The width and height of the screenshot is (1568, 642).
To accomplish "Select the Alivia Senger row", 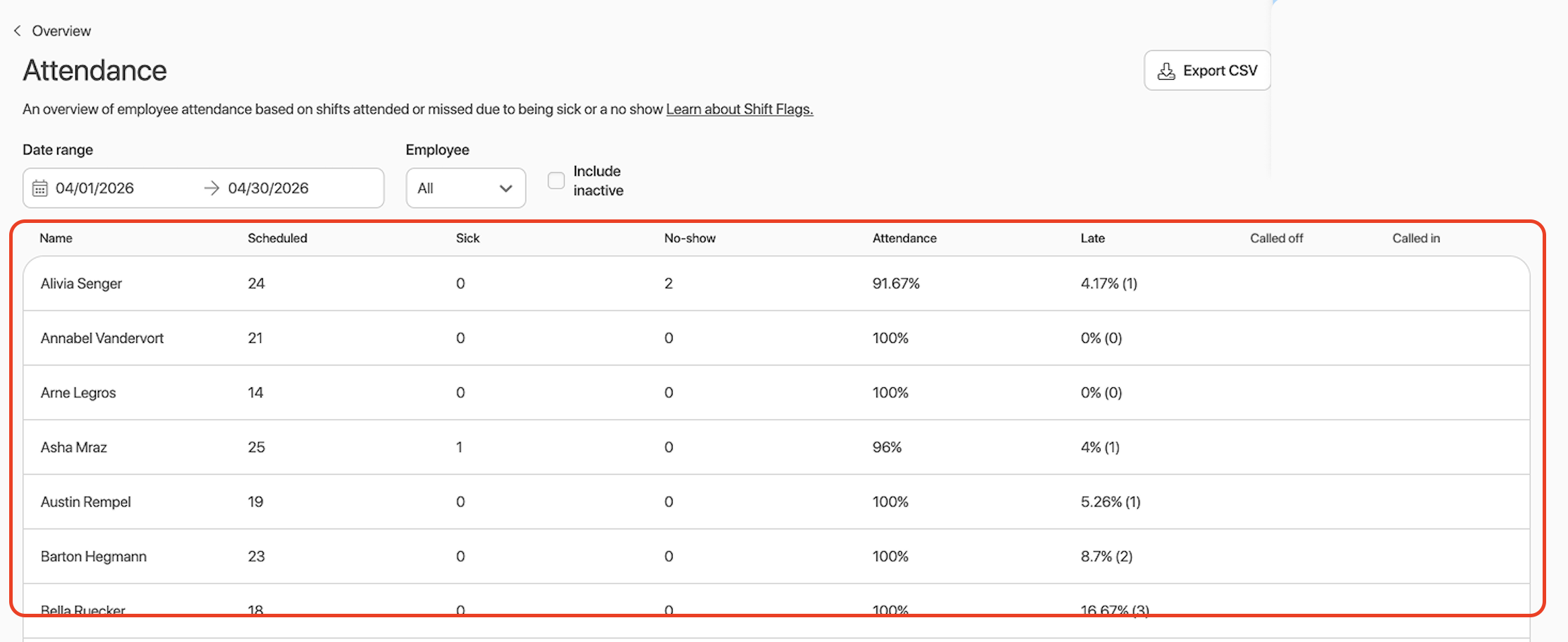I will 776,284.
